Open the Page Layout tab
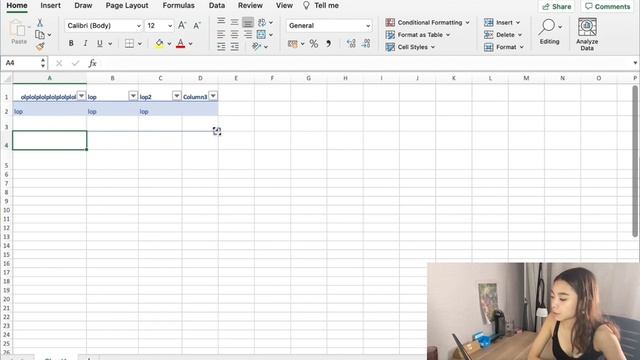Viewport: 640px width, 360px height. (127, 6)
